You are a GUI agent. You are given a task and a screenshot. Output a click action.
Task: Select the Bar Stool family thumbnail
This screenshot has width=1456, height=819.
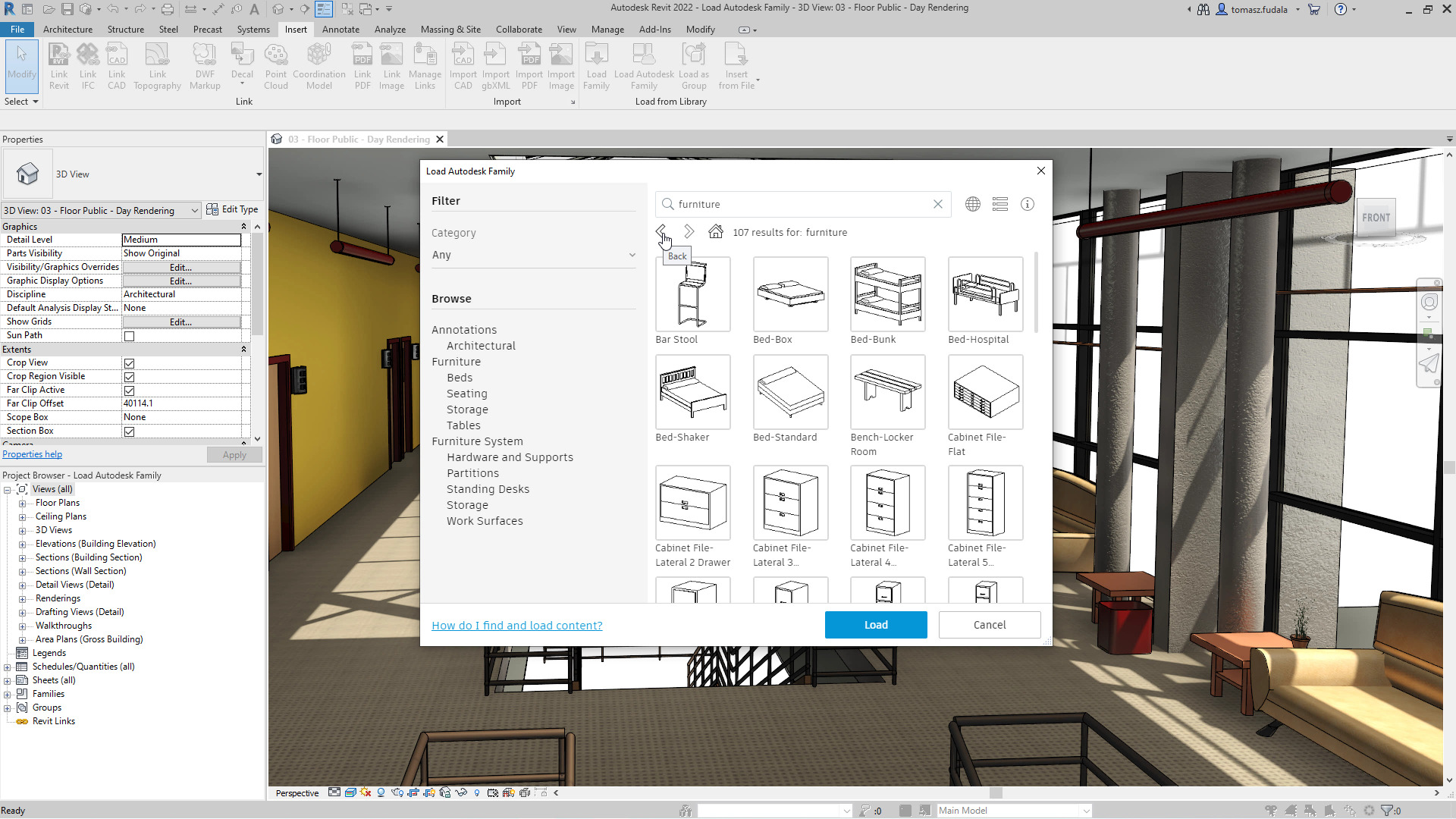click(x=693, y=294)
